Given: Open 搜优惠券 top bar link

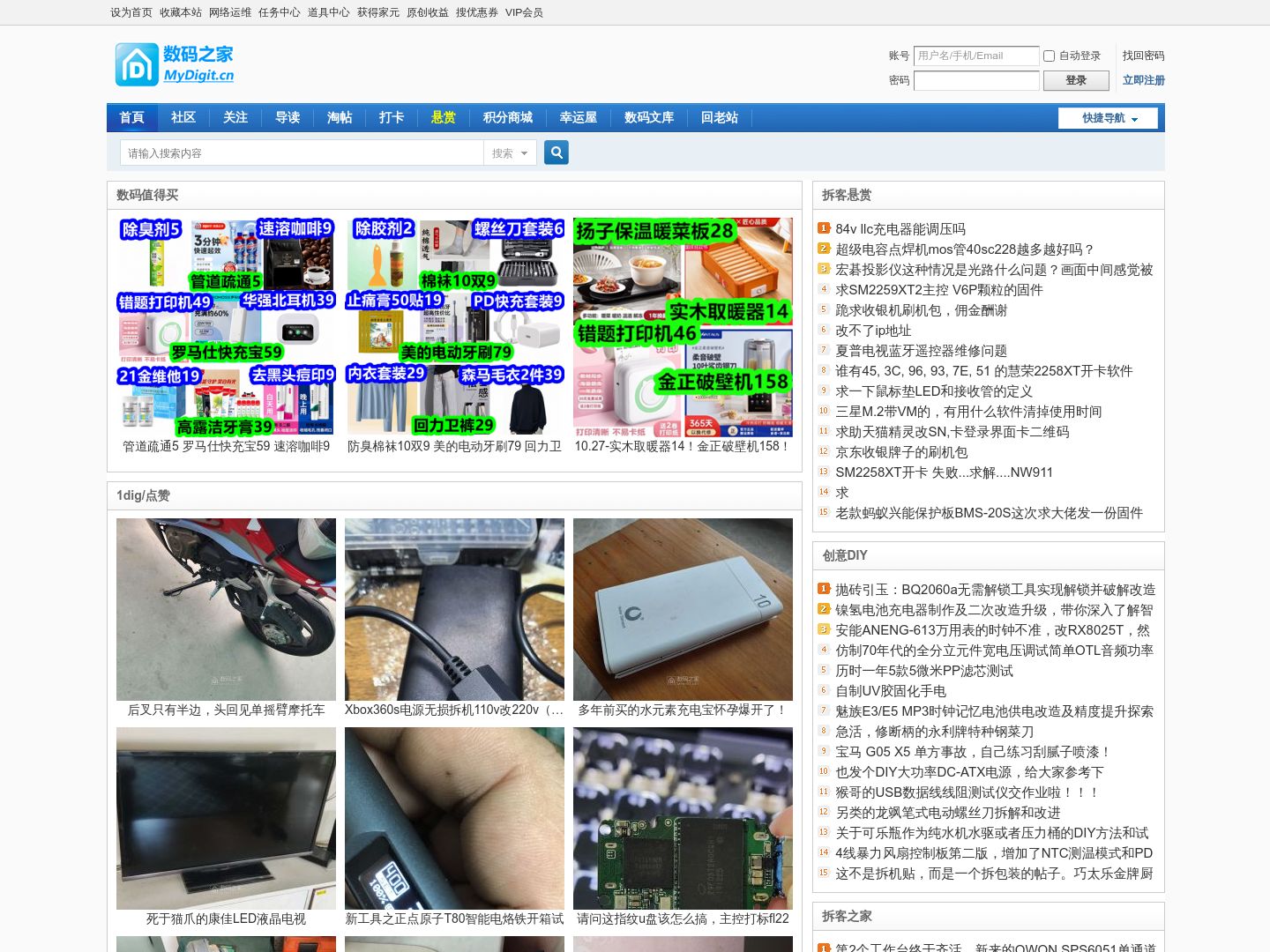Looking at the screenshot, I should (x=477, y=12).
